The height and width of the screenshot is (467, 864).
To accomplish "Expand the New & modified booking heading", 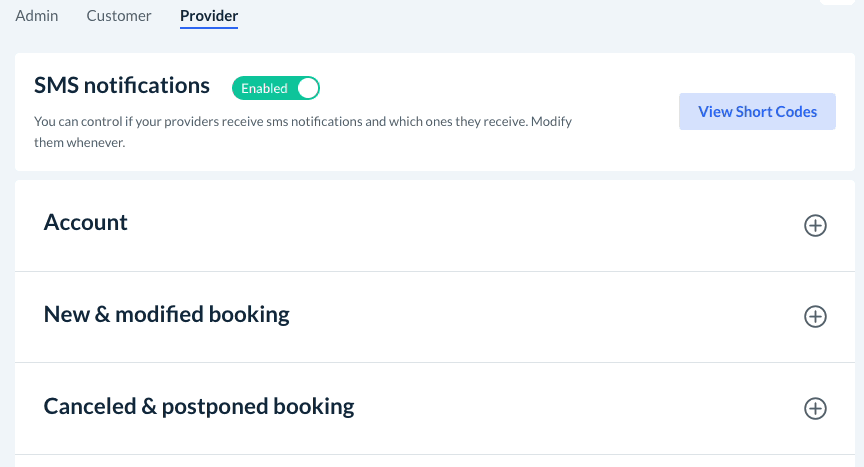I will click(167, 314).
